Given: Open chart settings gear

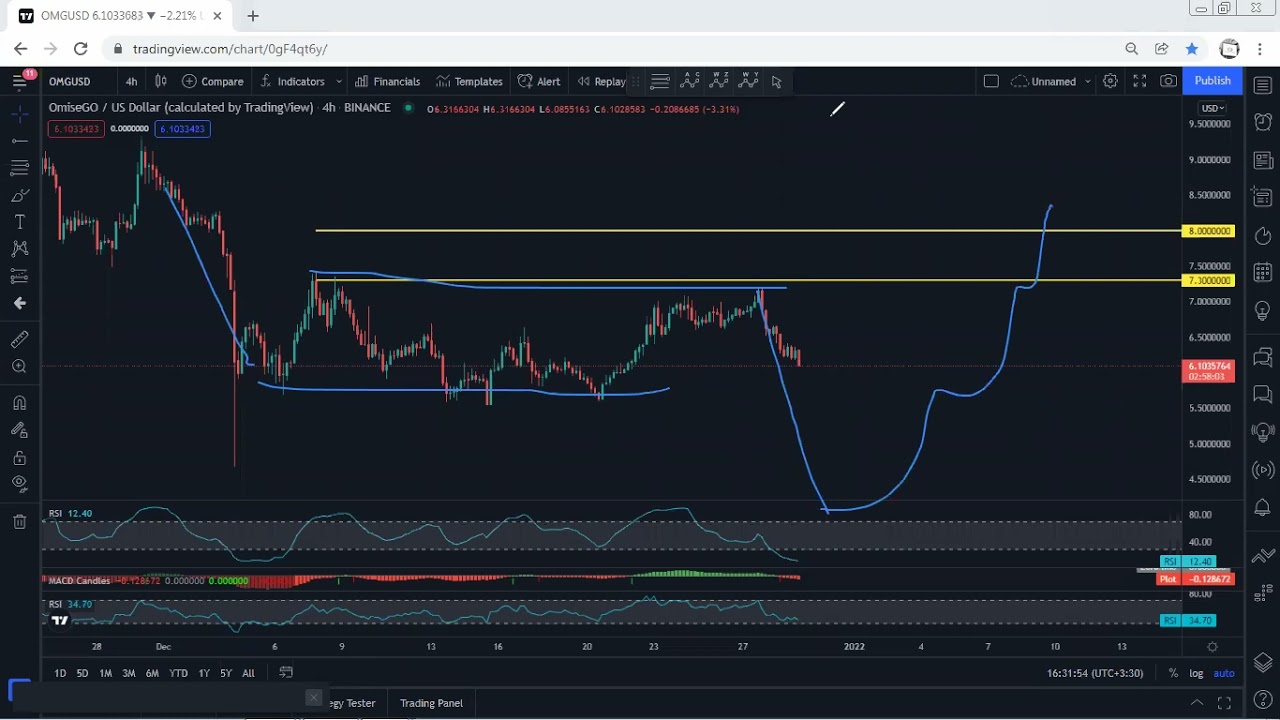Looking at the screenshot, I should coord(1110,81).
